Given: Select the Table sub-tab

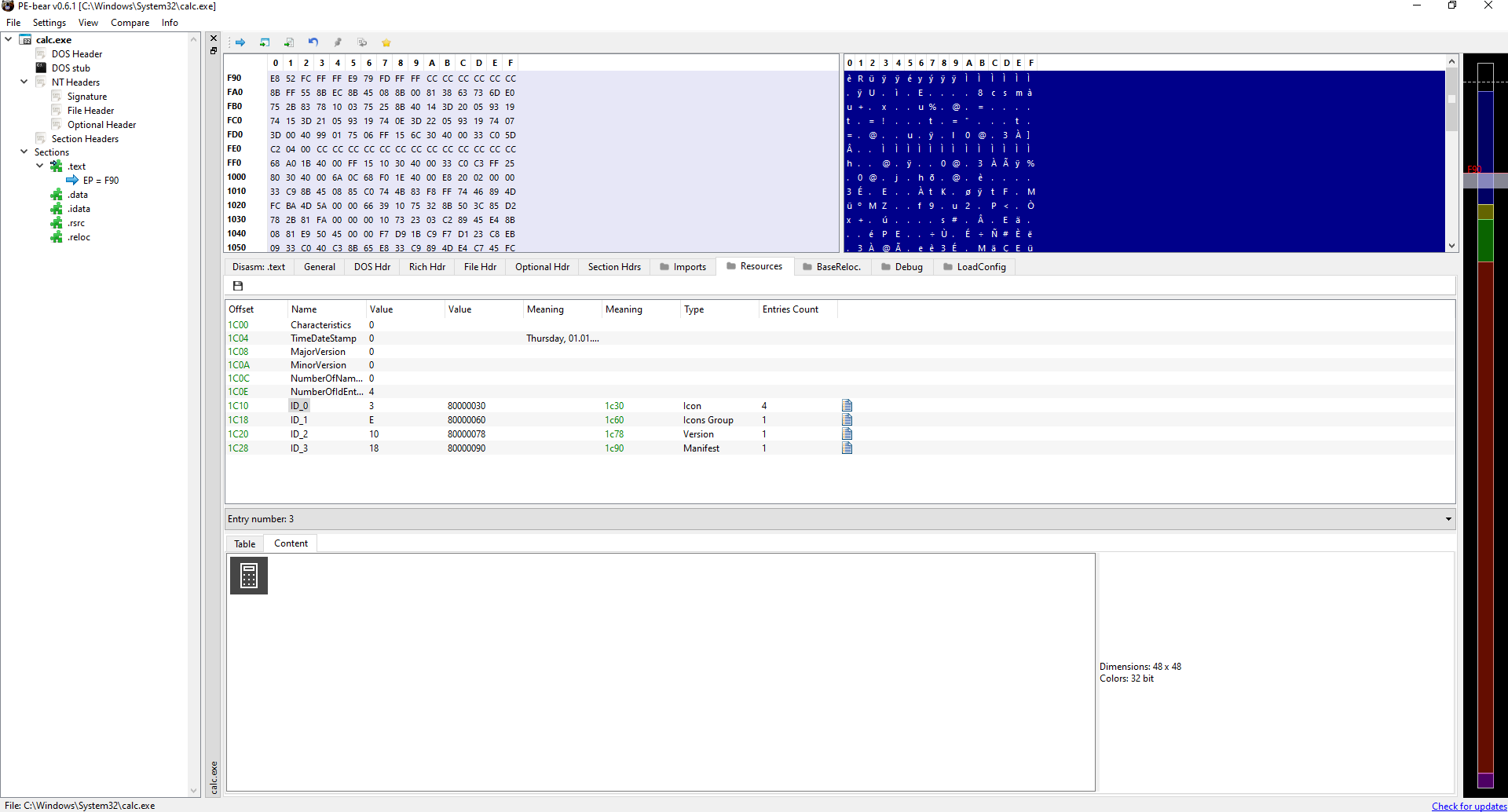Looking at the screenshot, I should point(245,543).
